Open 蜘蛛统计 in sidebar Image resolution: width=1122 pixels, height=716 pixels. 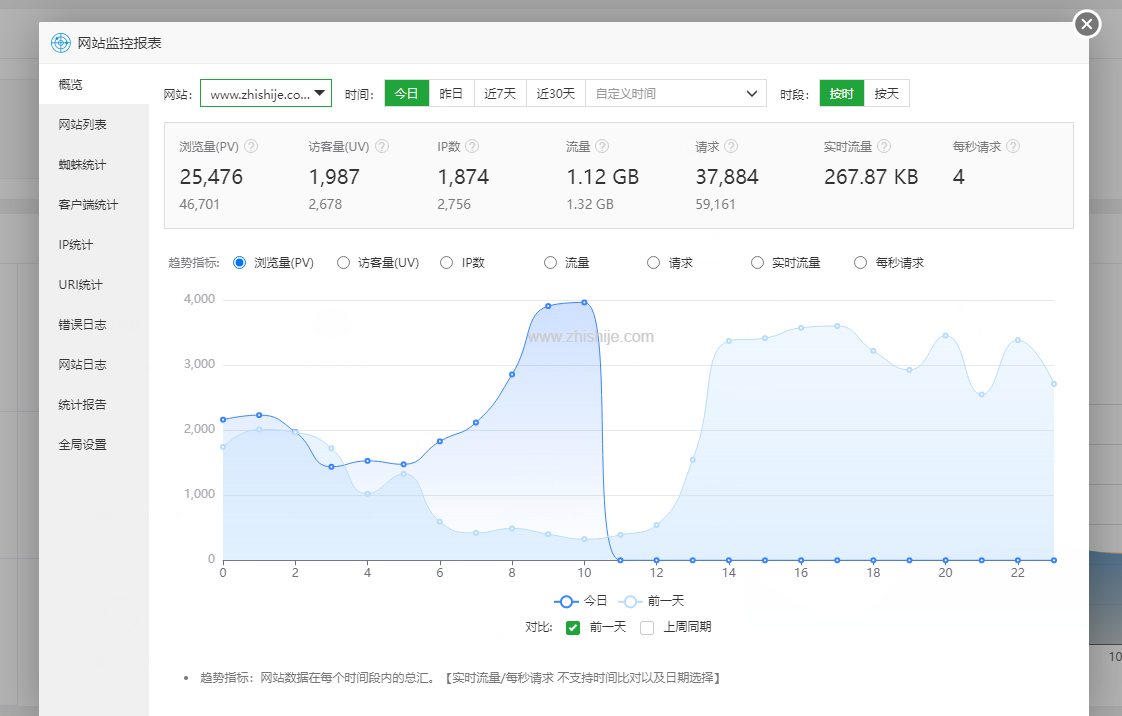tap(94, 165)
